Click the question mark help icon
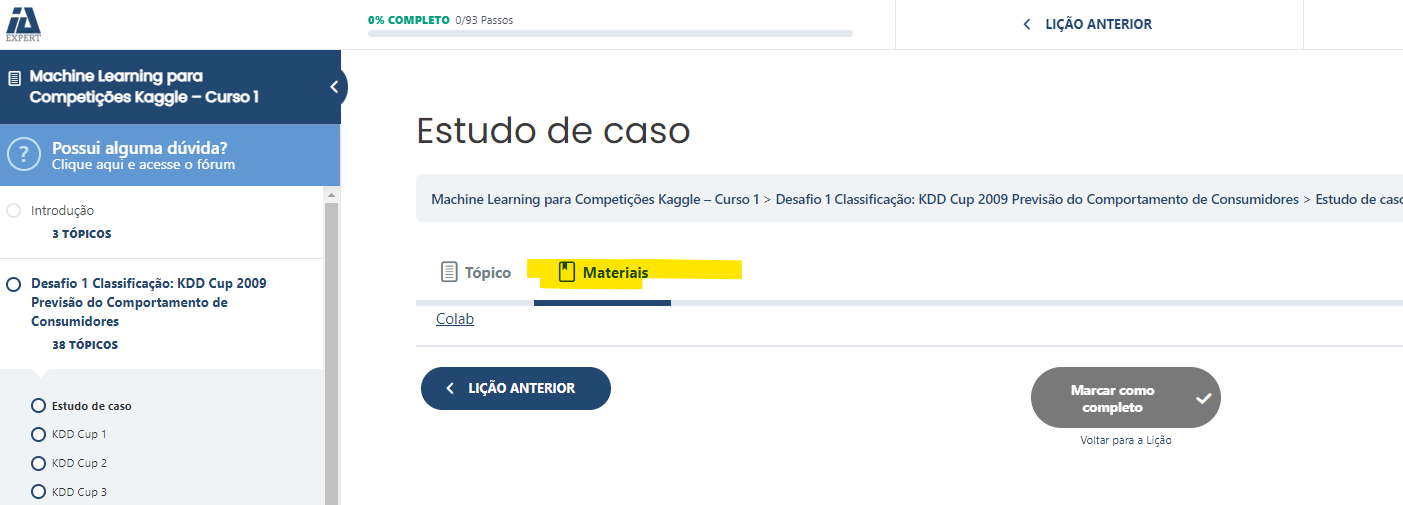 23,155
